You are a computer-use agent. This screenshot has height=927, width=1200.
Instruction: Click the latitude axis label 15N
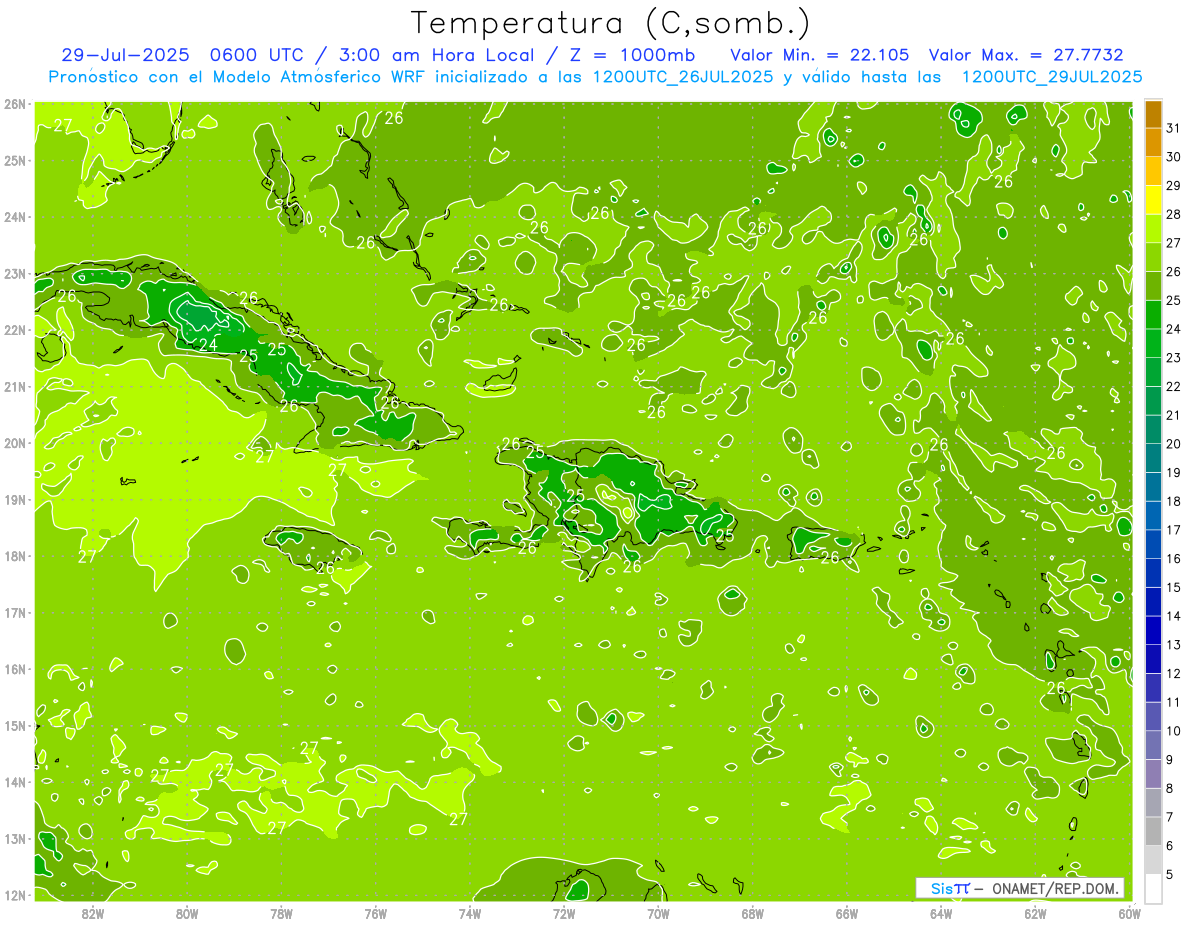coord(15,725)
